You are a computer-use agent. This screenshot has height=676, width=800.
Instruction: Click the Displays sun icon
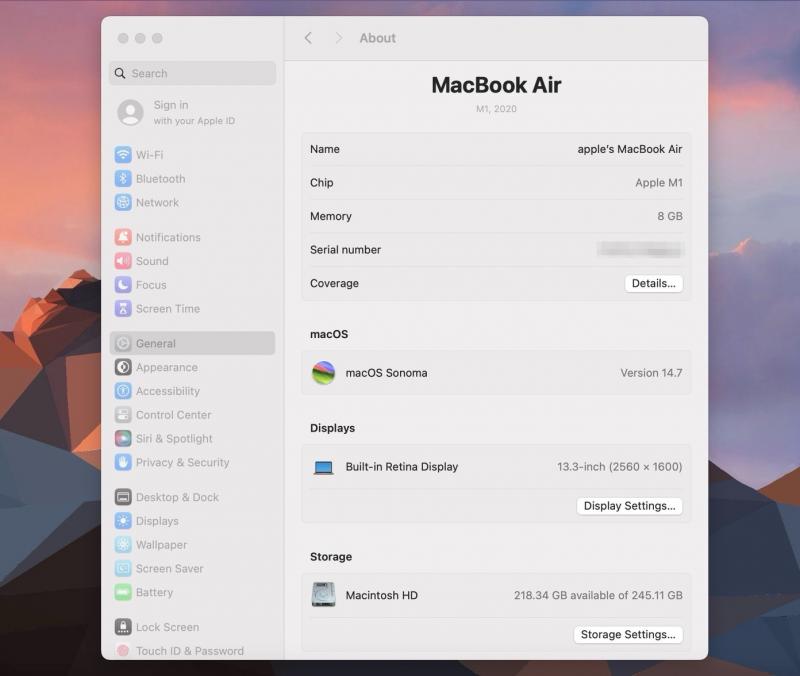[123, 521]
